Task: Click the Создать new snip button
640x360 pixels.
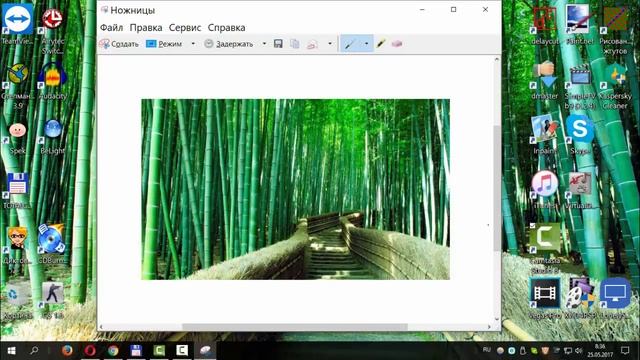Action: coord(119,44)
